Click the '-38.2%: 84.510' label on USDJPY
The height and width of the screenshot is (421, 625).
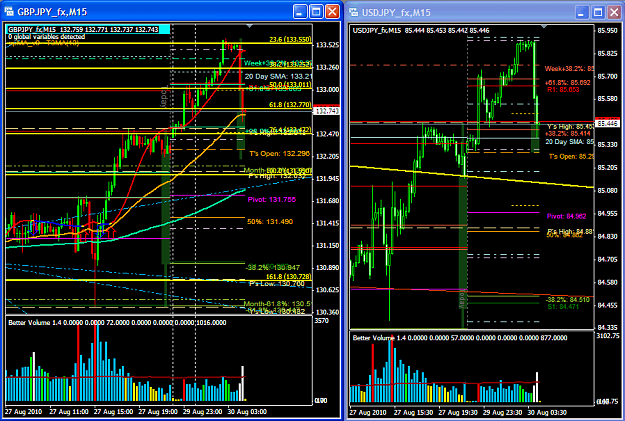tap(567, 299)
